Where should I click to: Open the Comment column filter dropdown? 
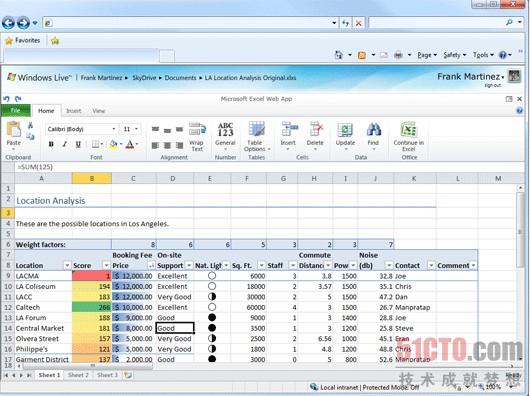tap(474, 266)
